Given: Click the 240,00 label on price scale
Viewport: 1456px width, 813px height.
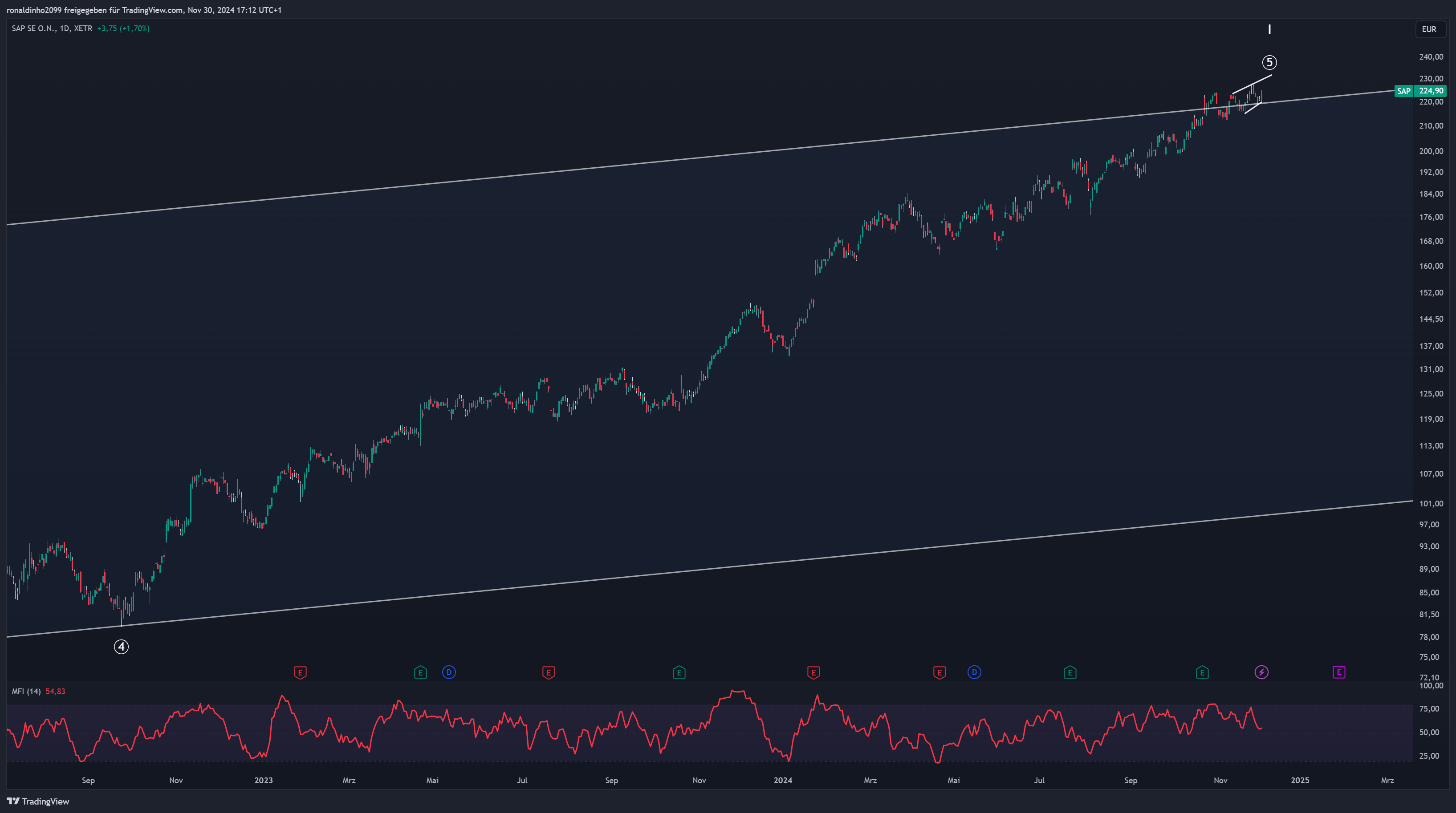Looking at the screenshot, I should click(x=1431, y=57).
